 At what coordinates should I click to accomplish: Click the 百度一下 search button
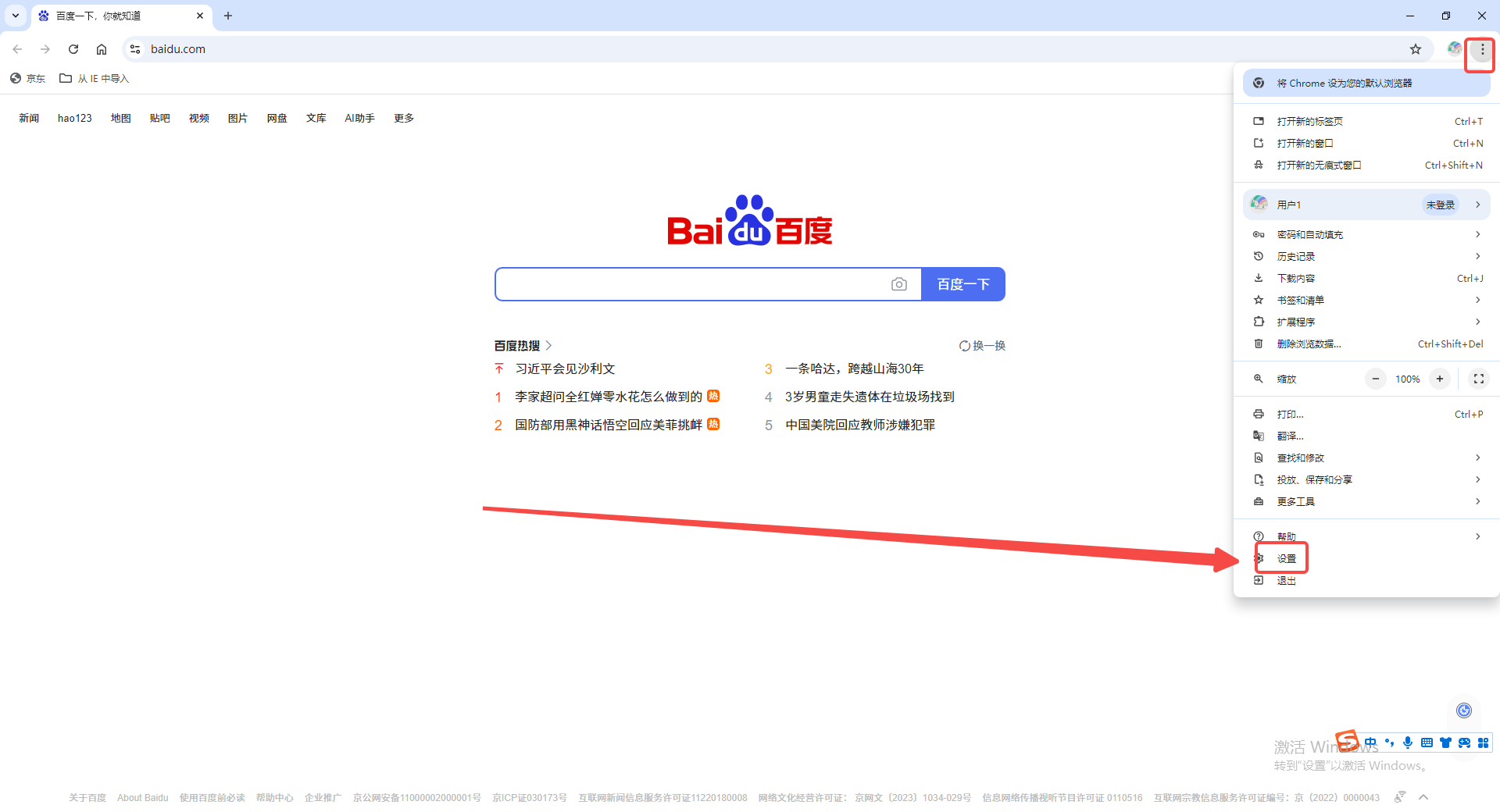pos(963,284)
